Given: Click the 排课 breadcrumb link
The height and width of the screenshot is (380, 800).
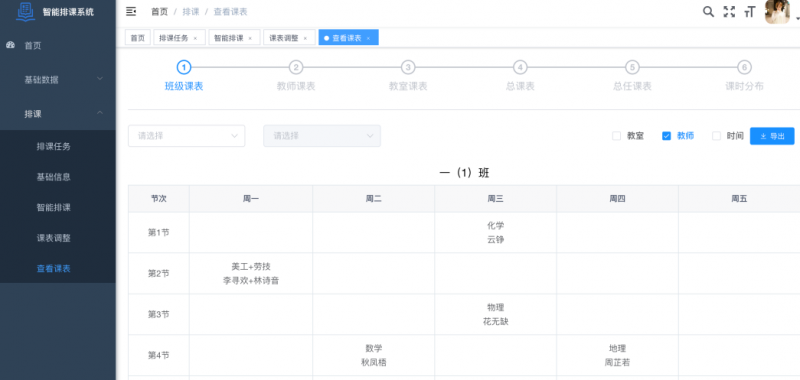Looking at the screenshot, I should (191, 12).
